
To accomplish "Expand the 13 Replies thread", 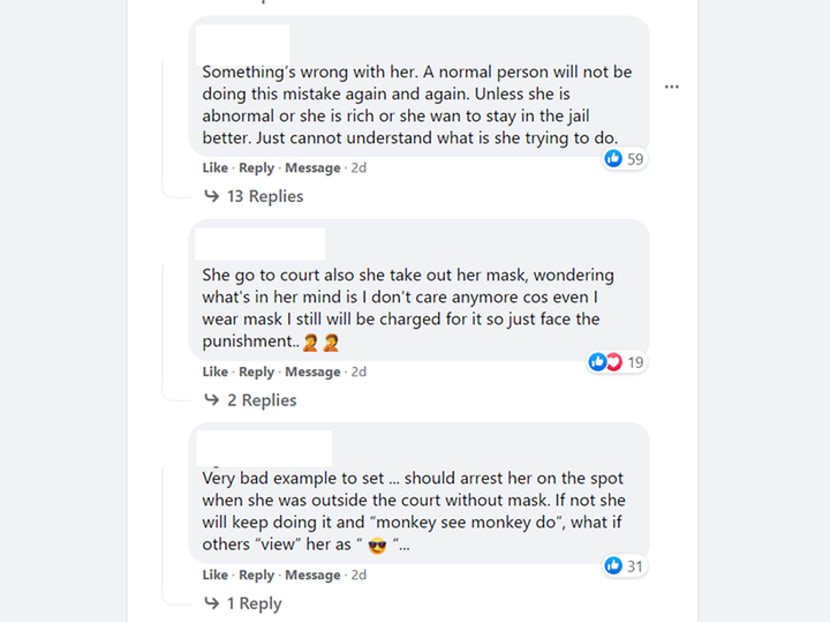I will pyautogui.click(x=265, y=197).
